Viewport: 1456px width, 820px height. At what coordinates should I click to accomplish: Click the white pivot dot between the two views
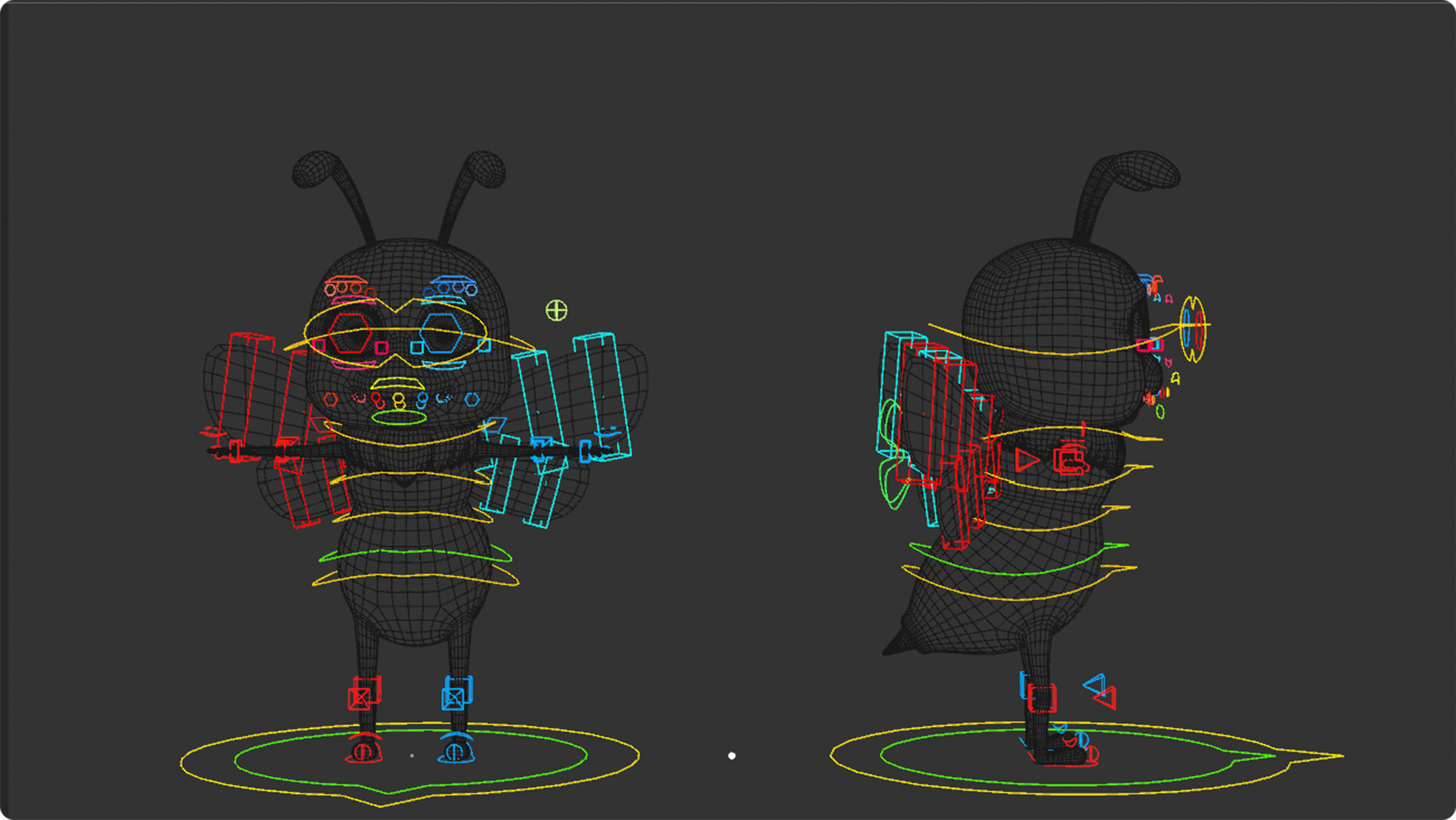coord(732,756)
